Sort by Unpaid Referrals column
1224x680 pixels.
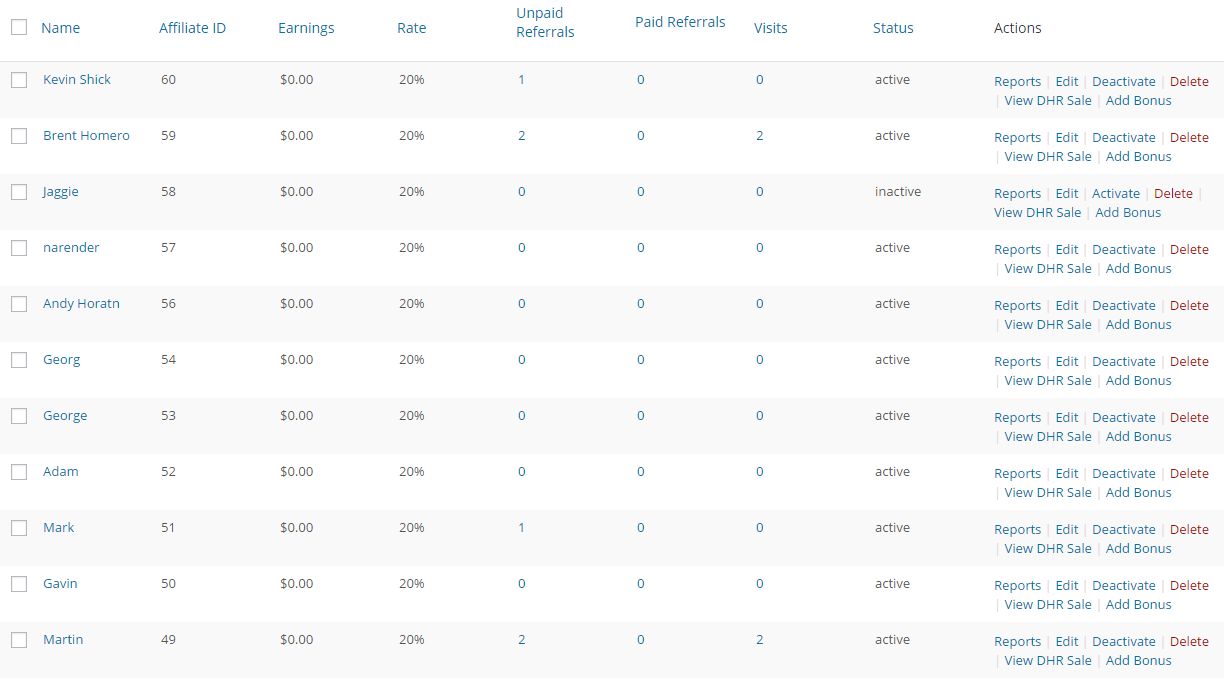point(545,22)
